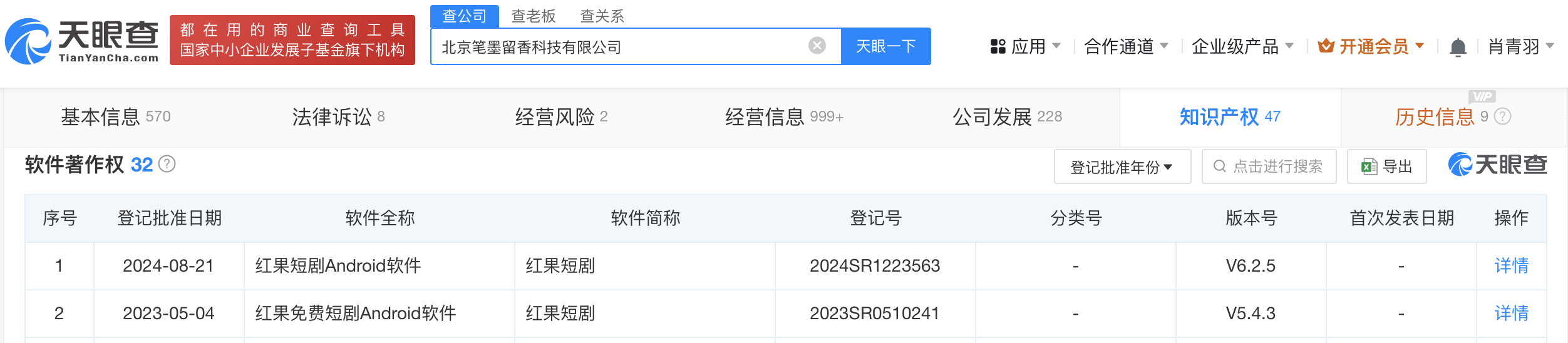
Task: Click the 应用 grid icon
Action: pyautogui.click(x=998, y=46)
